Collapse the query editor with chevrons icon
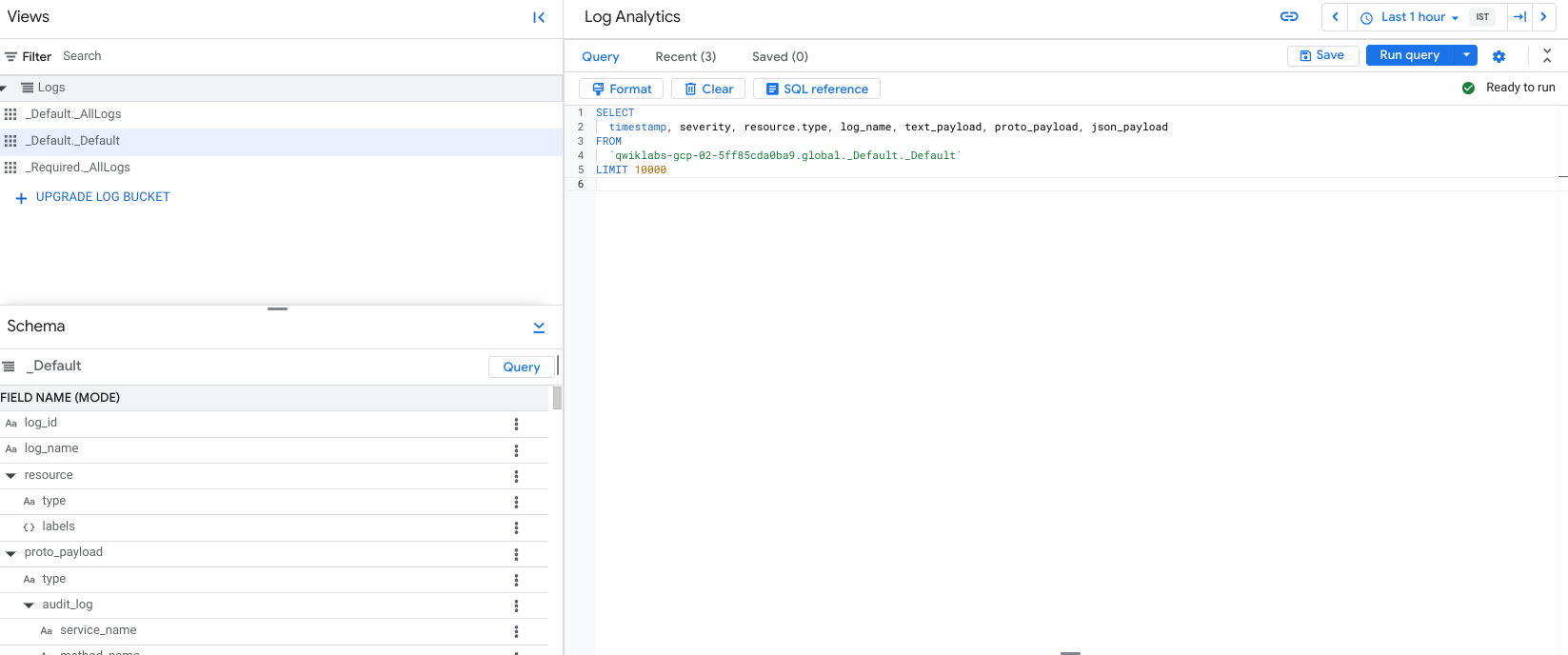Image resolution: width=1568 pixels, height=655 pixels. 1547,56
